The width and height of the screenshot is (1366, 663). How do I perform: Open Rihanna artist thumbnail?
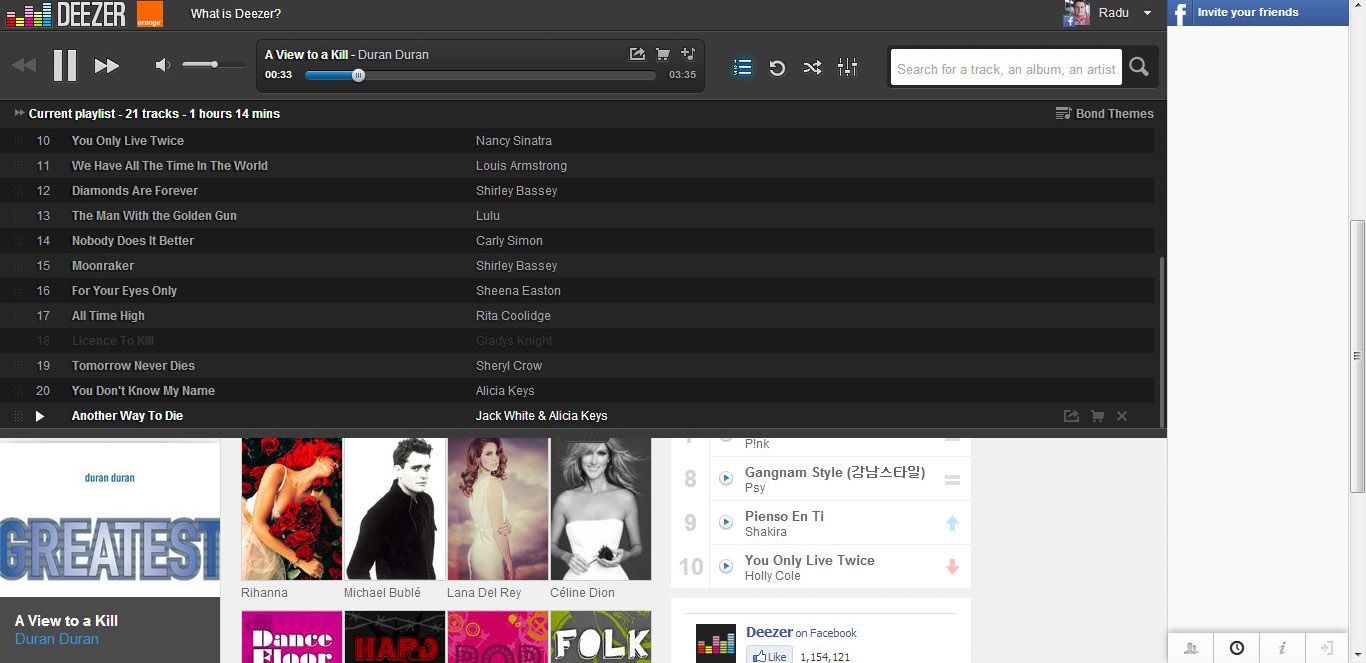tap(292, 509)
